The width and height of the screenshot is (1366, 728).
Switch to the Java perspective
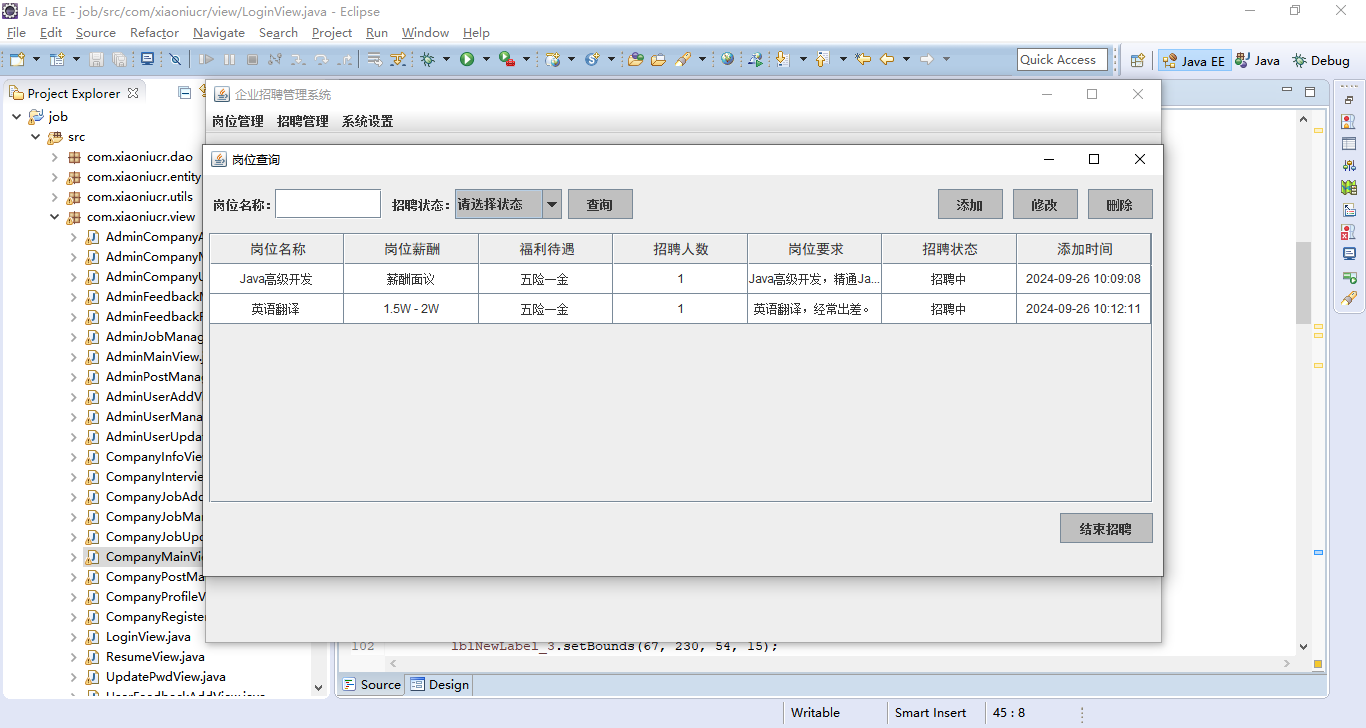(1258, 61)
